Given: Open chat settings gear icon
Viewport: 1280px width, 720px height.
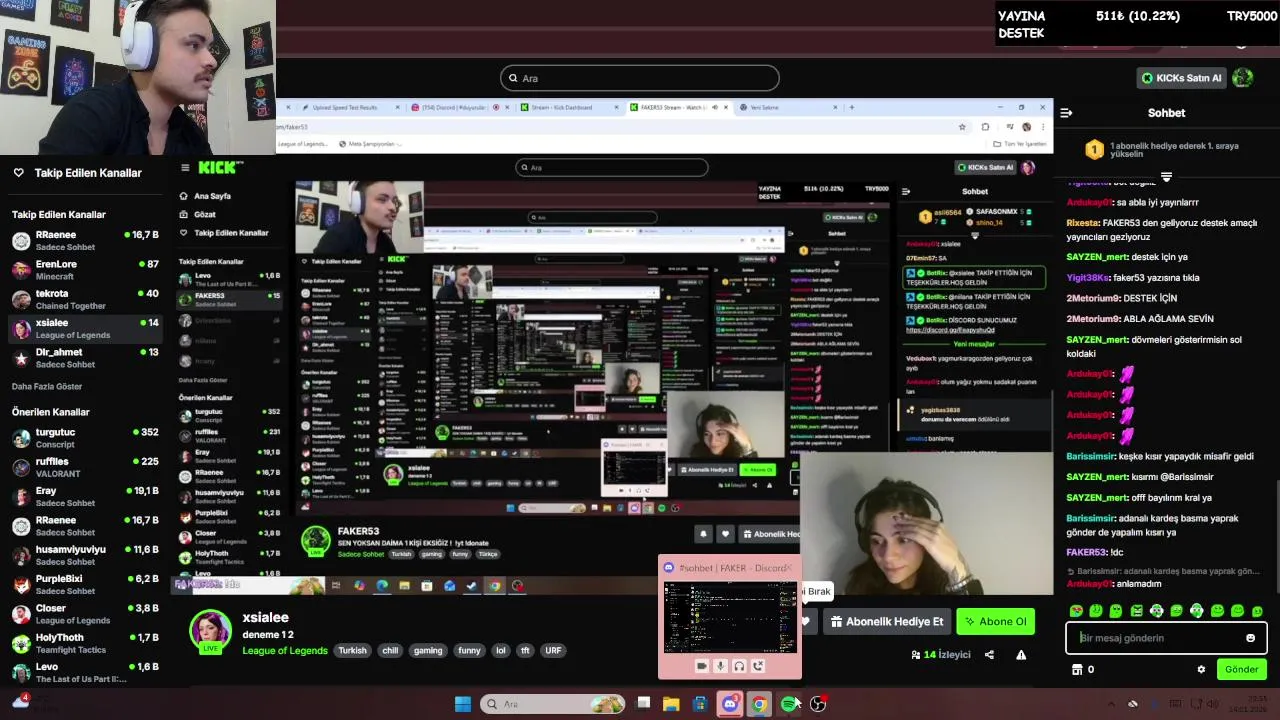Looking at the screenshot, I should [1201, 670].
